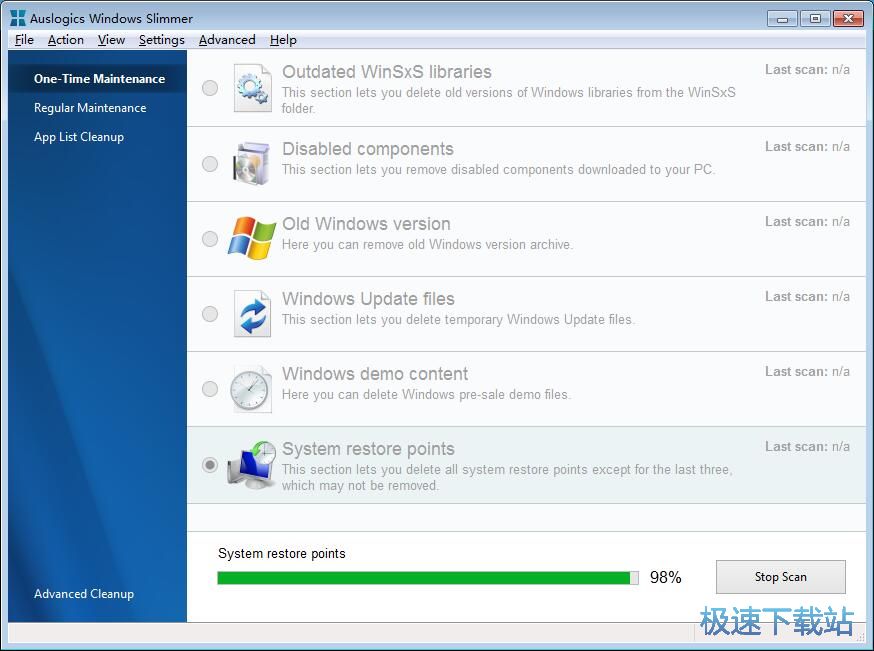Click the 'delete temporary Windows Update files' description
874x651 pixels.
pyautogui.click(x=458, y=319)
